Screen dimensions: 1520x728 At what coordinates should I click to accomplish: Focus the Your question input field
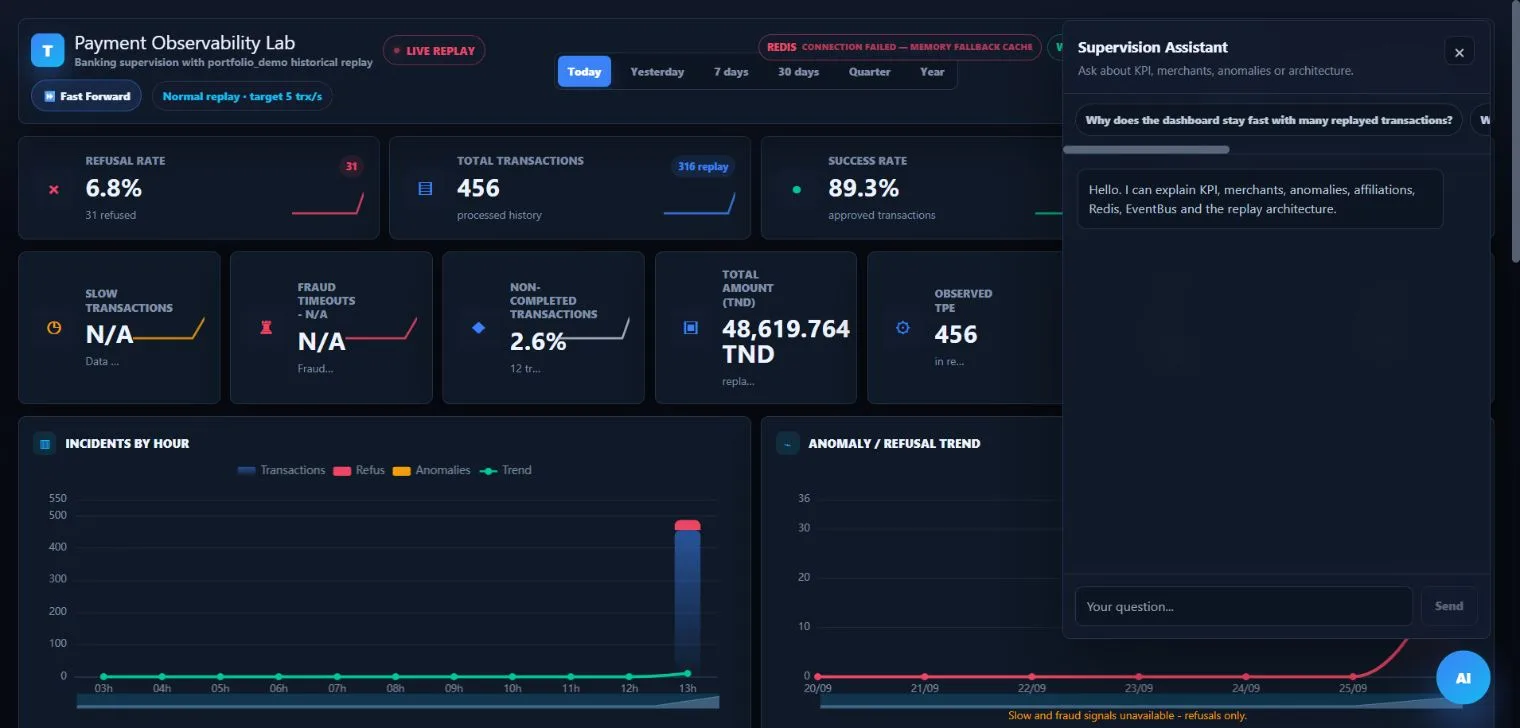tap(1244, 606)
